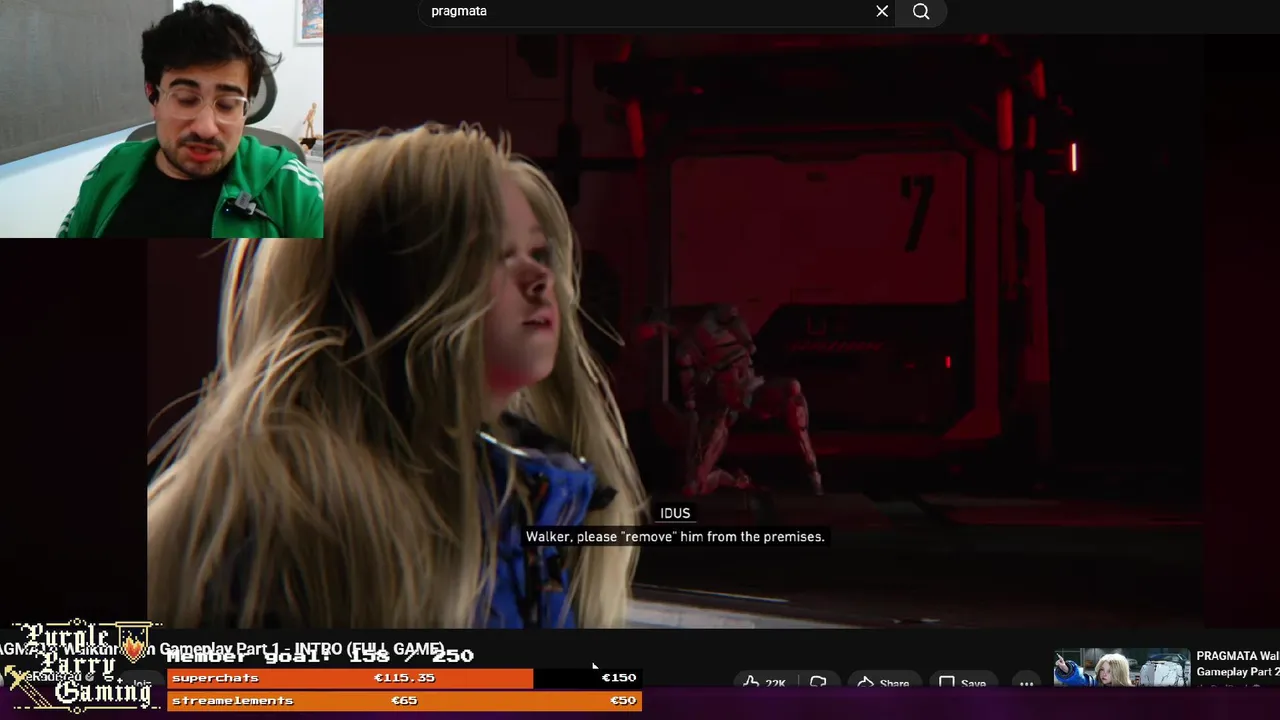Click the streamelements progress bar overlay
Image resolution: width=1280 pixels, height=720 pixels.
tap(404, 701)
